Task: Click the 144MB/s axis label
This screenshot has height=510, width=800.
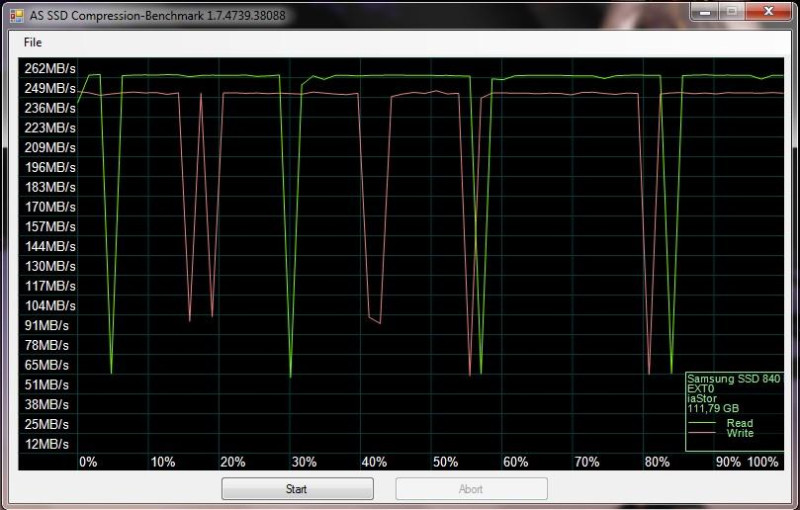Action: point(50,246)
